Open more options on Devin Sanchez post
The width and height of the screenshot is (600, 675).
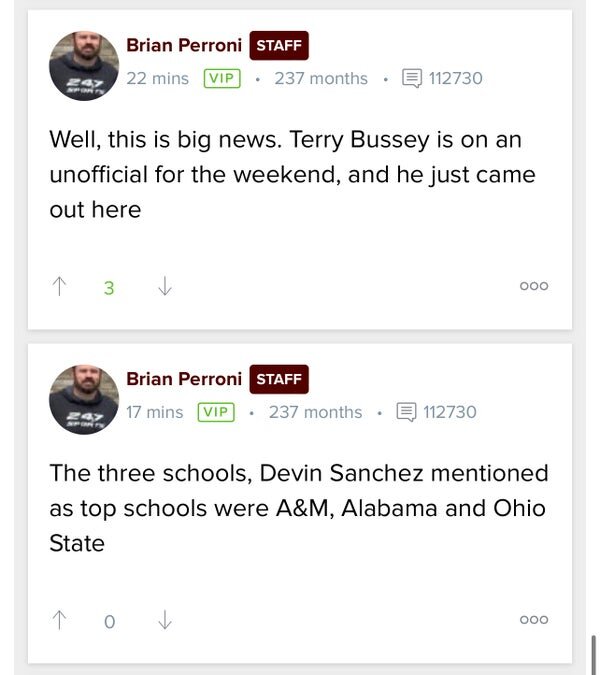tap(534, 620)
